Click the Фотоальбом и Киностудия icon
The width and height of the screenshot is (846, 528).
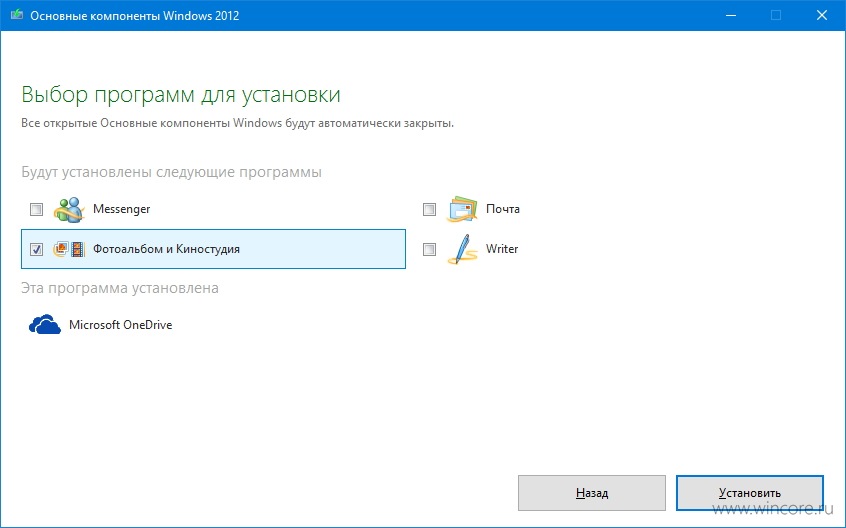[x=69, y=249]
